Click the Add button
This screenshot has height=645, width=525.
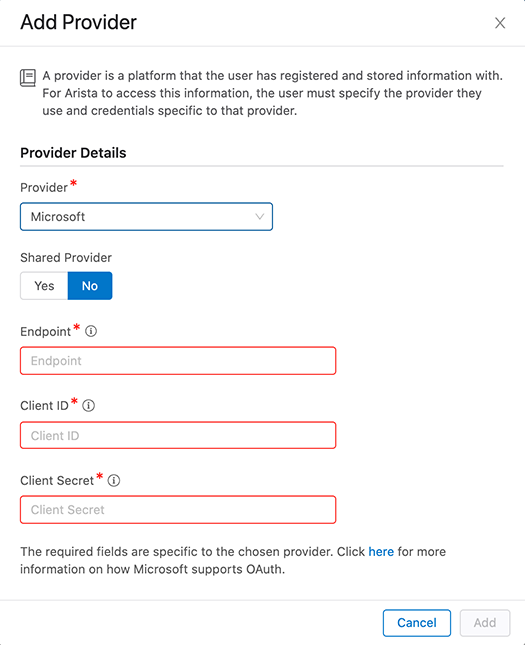(485, 623)
